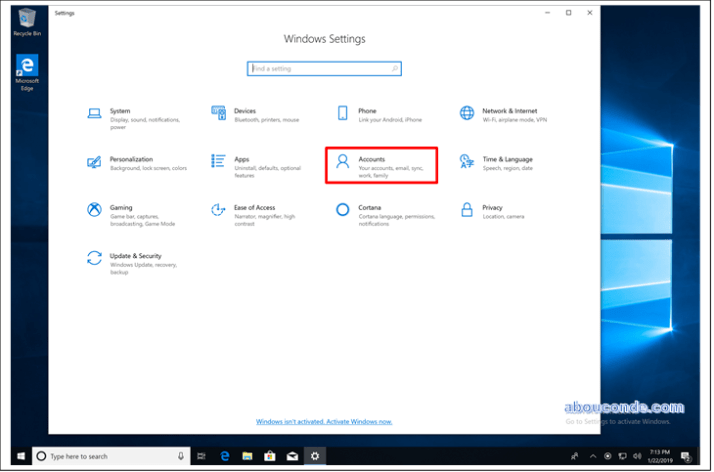Click the Find a setting search box

[x=324, y=69]
